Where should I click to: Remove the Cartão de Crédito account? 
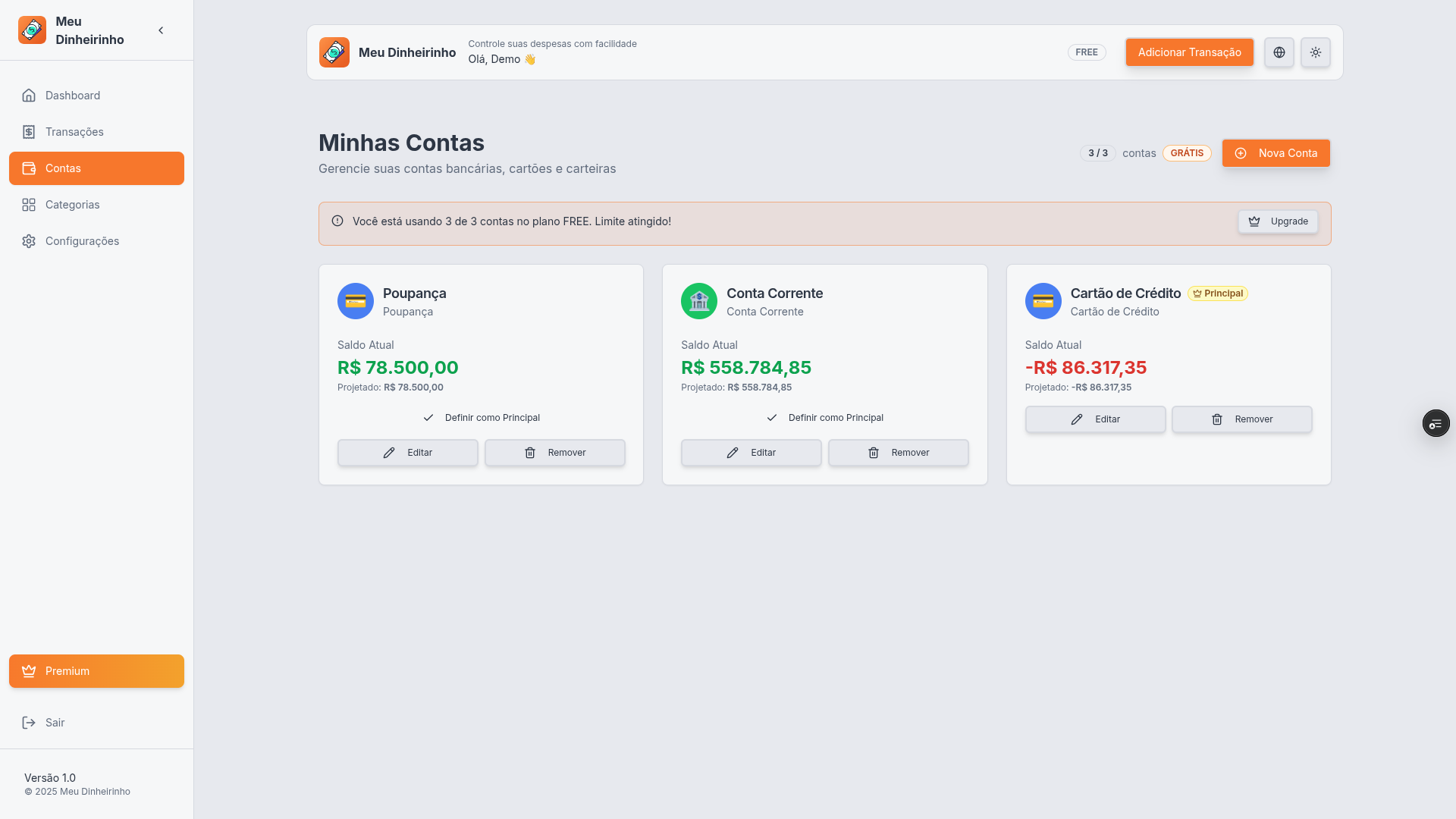(x=1241, y=419)
